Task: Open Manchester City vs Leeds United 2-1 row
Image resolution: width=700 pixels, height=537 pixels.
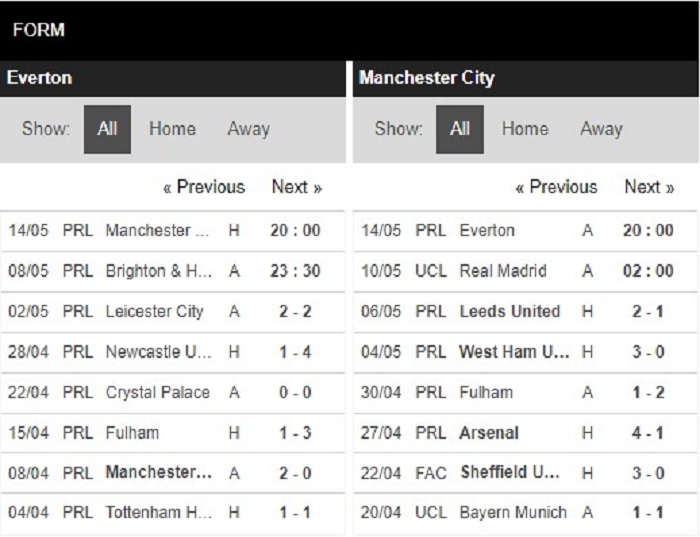Action: coord(525,312)
